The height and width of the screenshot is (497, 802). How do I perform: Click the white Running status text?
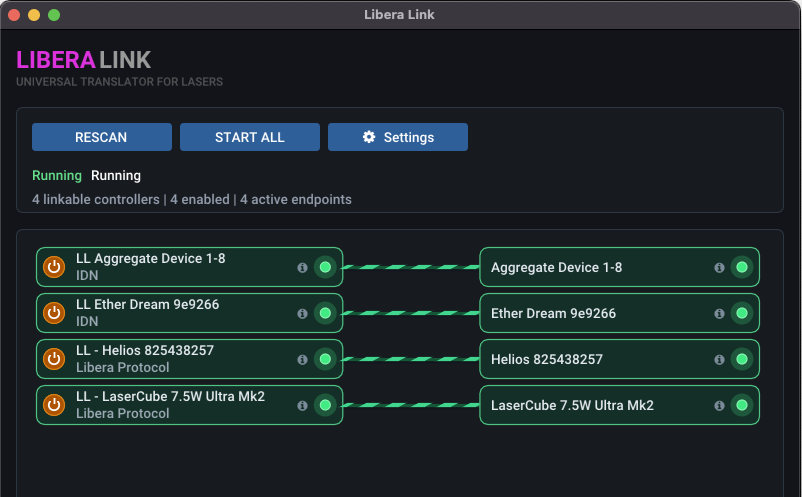click(116, 175)
